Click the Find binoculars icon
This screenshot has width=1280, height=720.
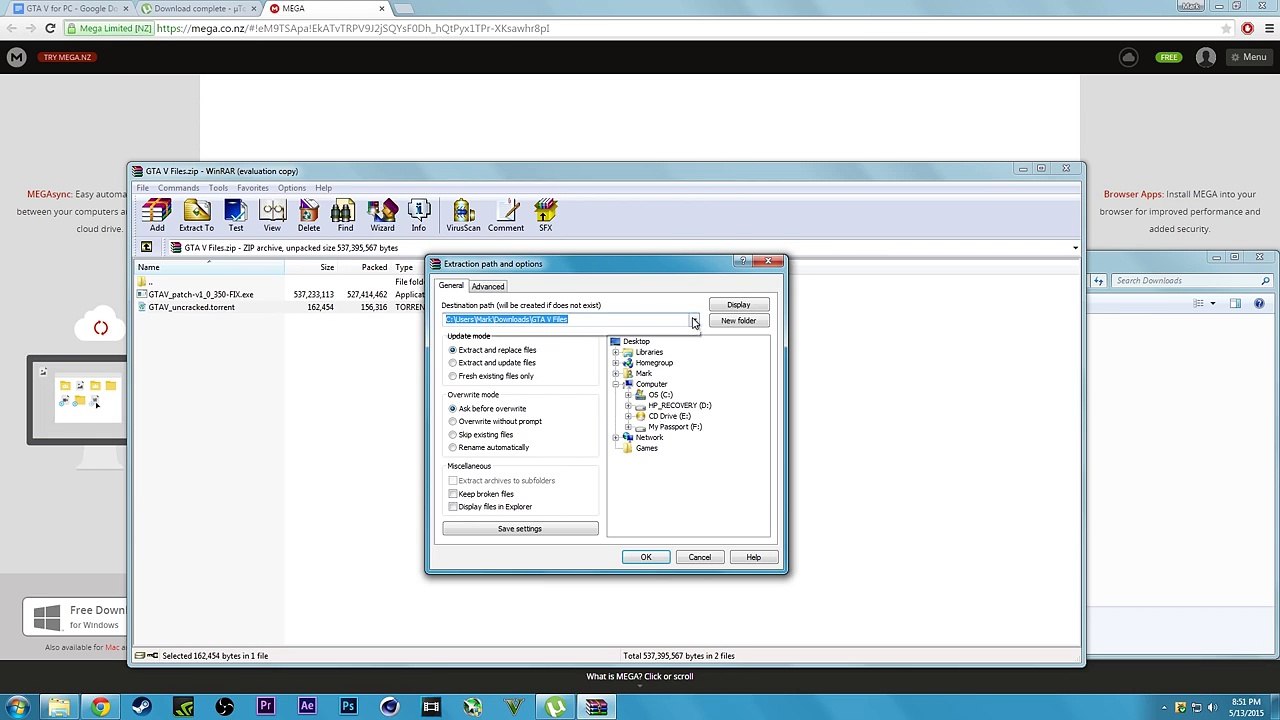[345, 215]
